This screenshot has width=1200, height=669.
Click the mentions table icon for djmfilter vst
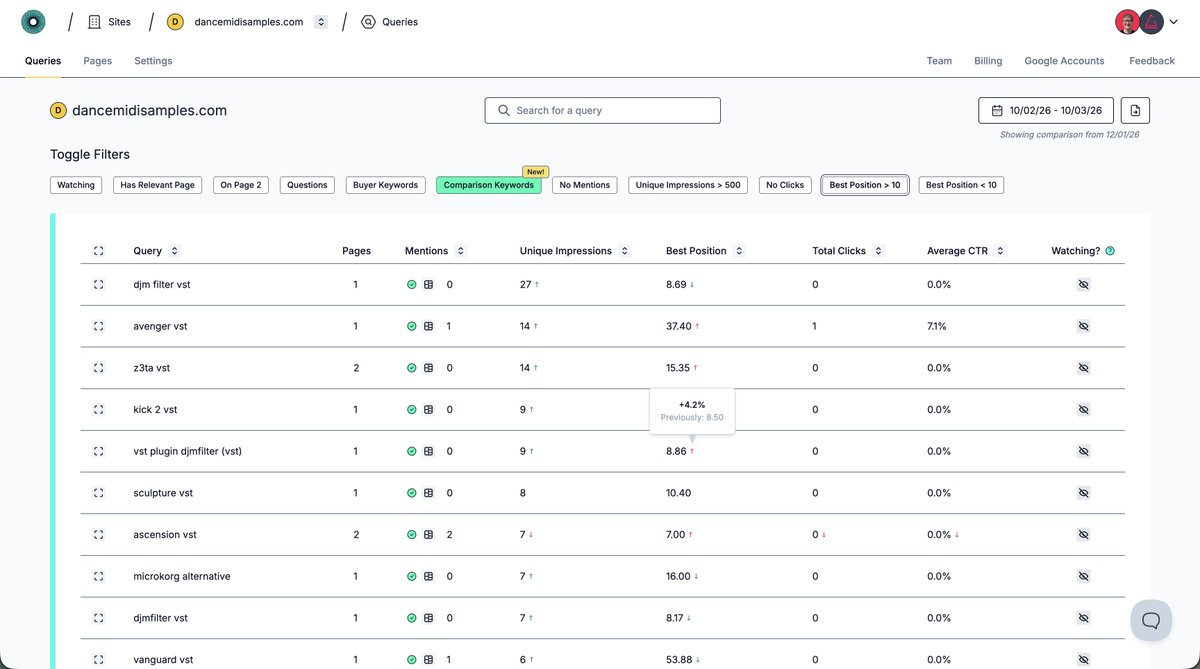coord(428,618)
